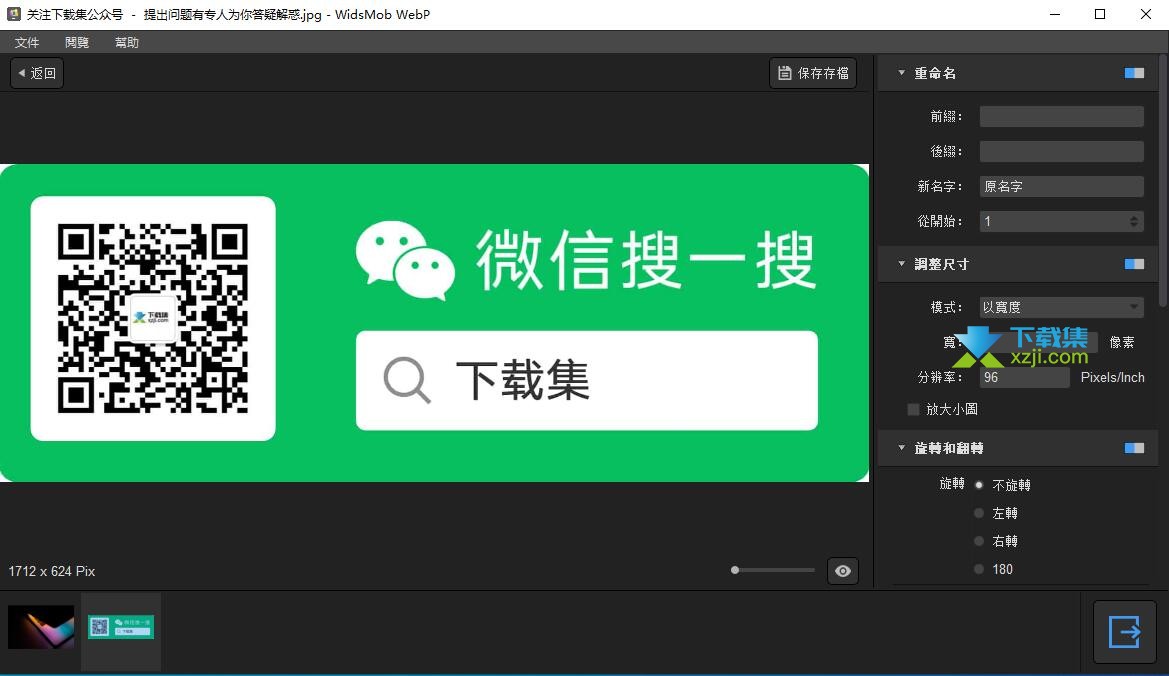
Task: Click the 1712 x 624 Pix size text
Action: click(51, 571)
